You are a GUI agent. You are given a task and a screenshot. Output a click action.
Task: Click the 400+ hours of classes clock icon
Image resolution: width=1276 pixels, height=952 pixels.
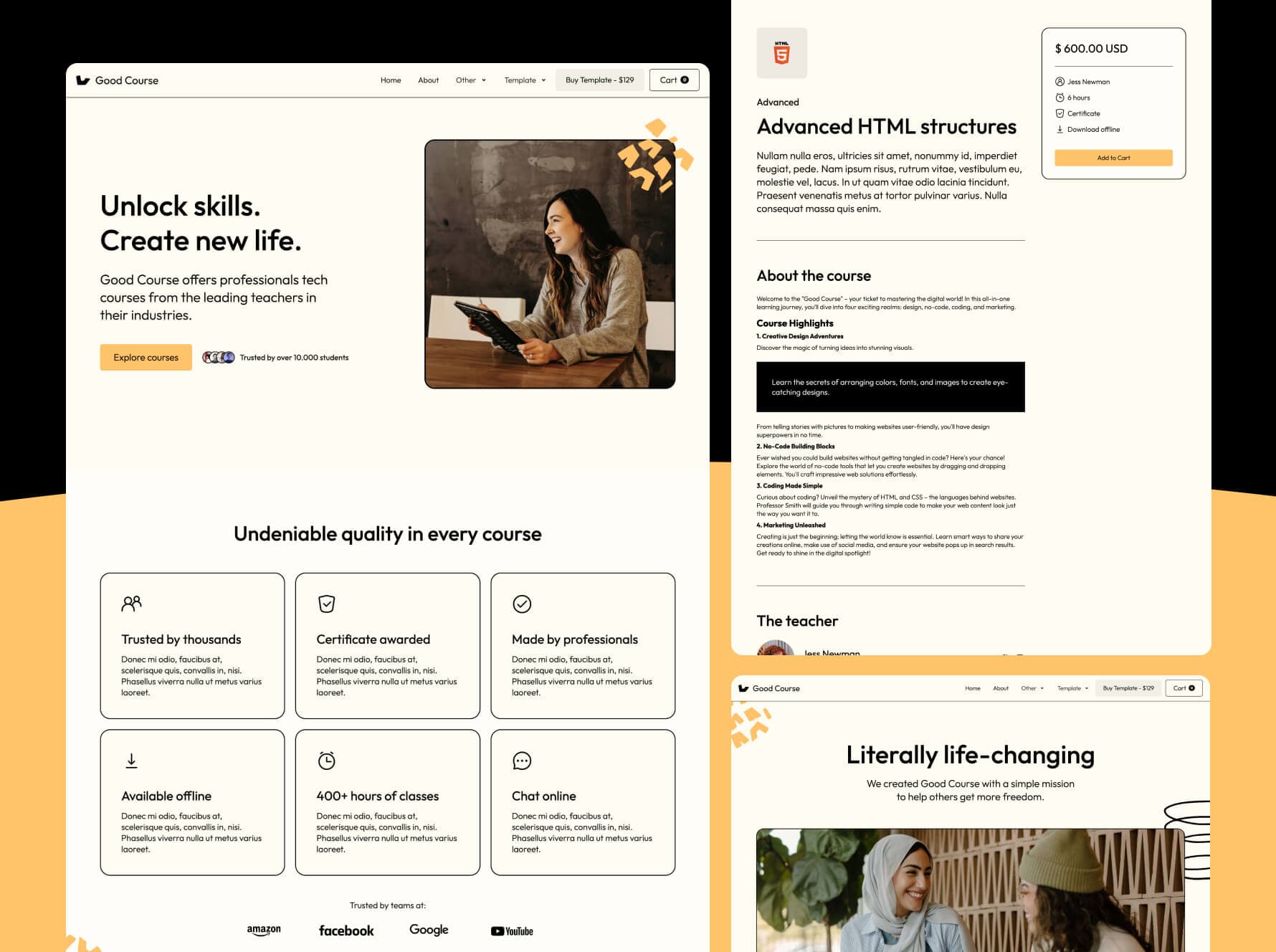[x=326, y=761]
